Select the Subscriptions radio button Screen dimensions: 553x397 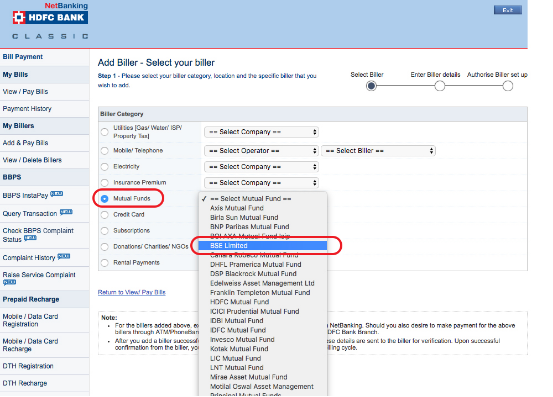pos(104,231)
